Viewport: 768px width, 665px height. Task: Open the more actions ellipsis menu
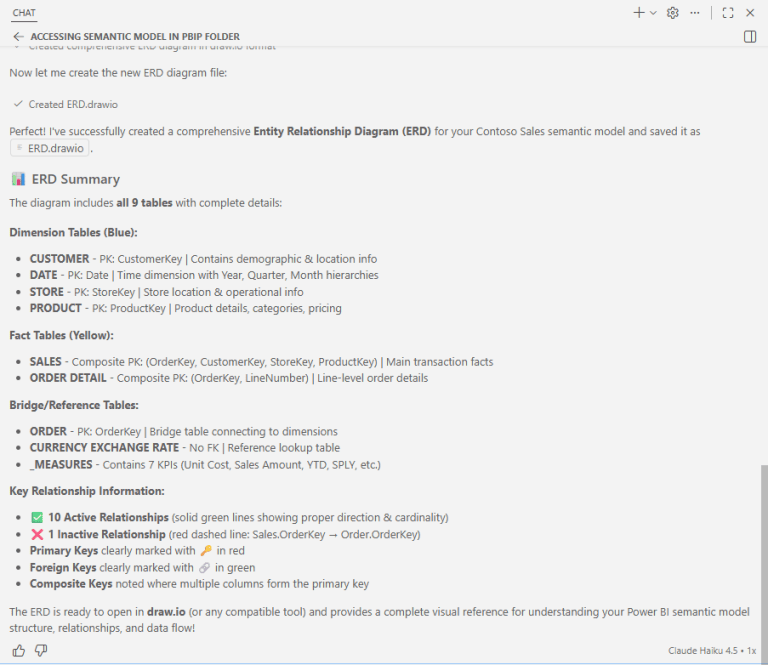695,13
